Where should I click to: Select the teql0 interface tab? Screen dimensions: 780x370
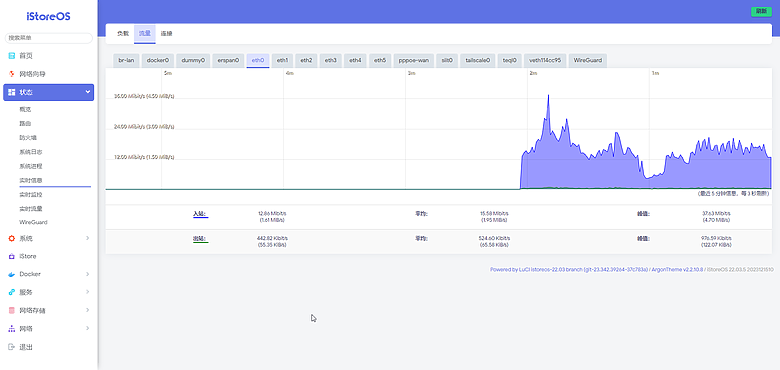[x=510, y=60]
